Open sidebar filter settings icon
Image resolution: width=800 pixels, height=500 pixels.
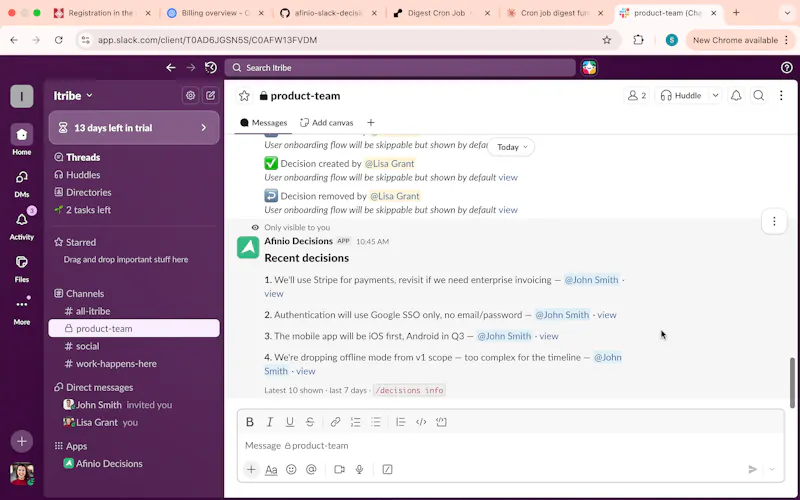[190, 95]
